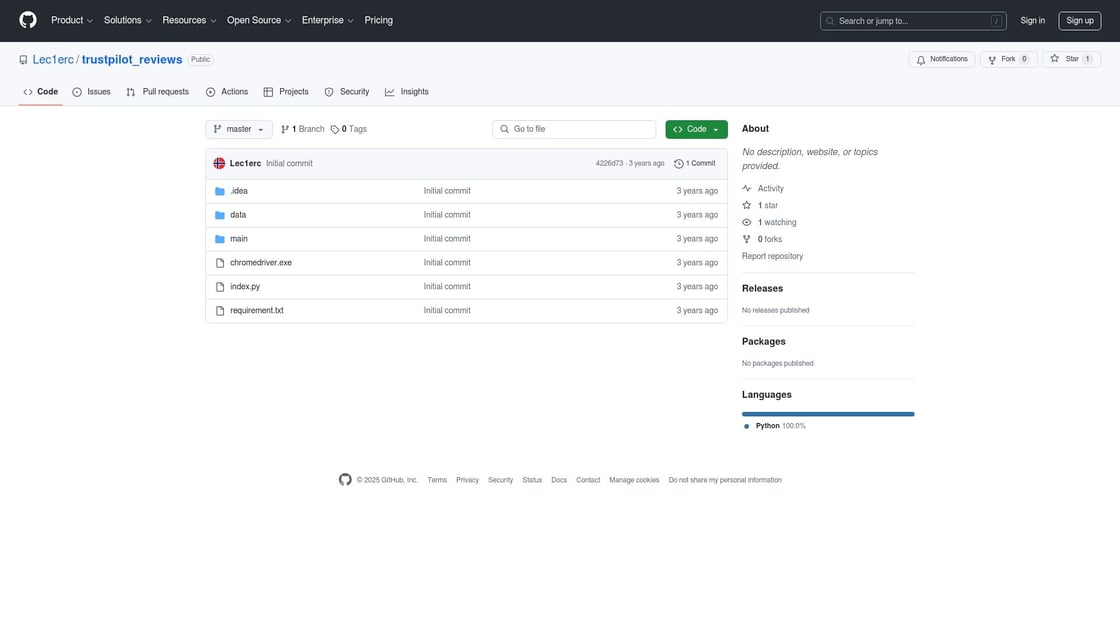Image resolution: width=1120 pixels, height=630 pixels.
Task: Switch to the Issues tab
Action: coord(91,91)
